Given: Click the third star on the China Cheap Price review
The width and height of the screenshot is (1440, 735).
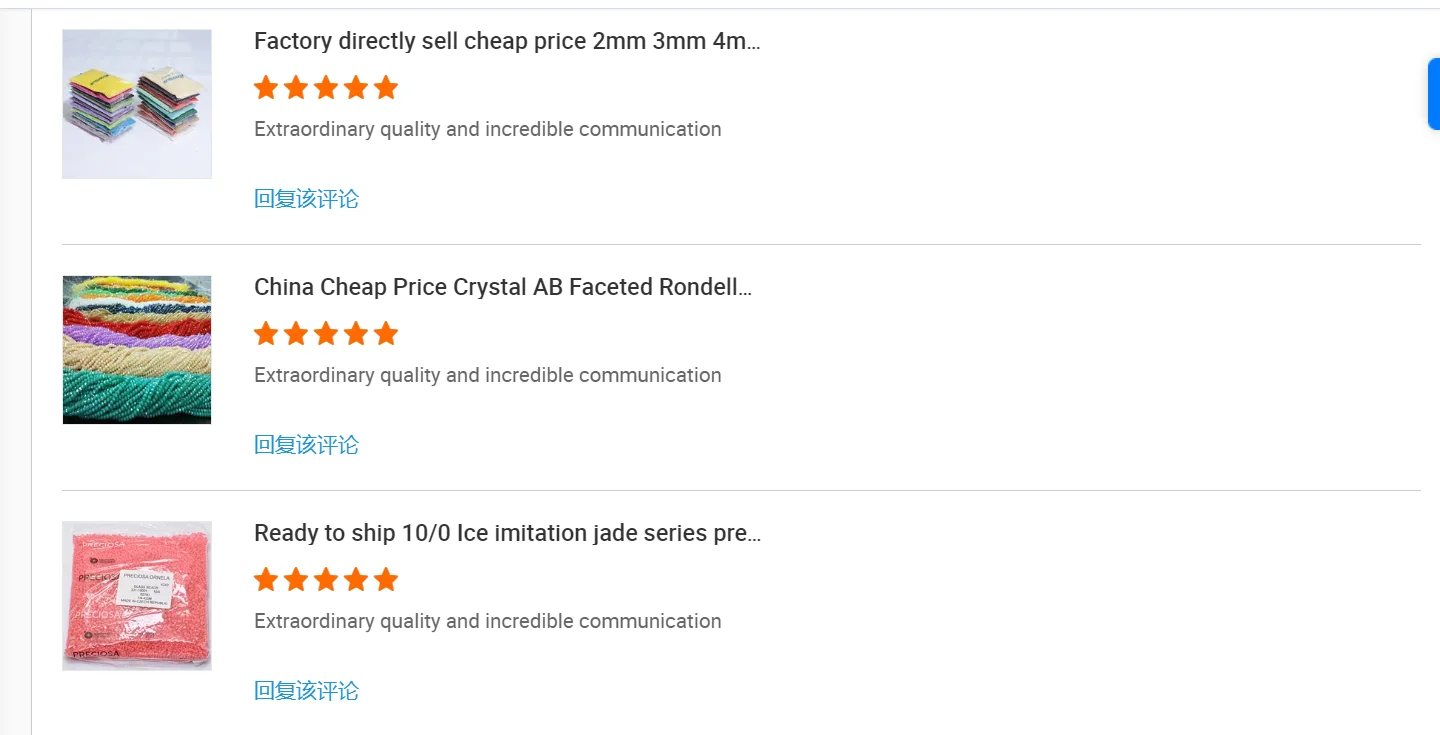Looking at the screenshot, I should point(326,334).
